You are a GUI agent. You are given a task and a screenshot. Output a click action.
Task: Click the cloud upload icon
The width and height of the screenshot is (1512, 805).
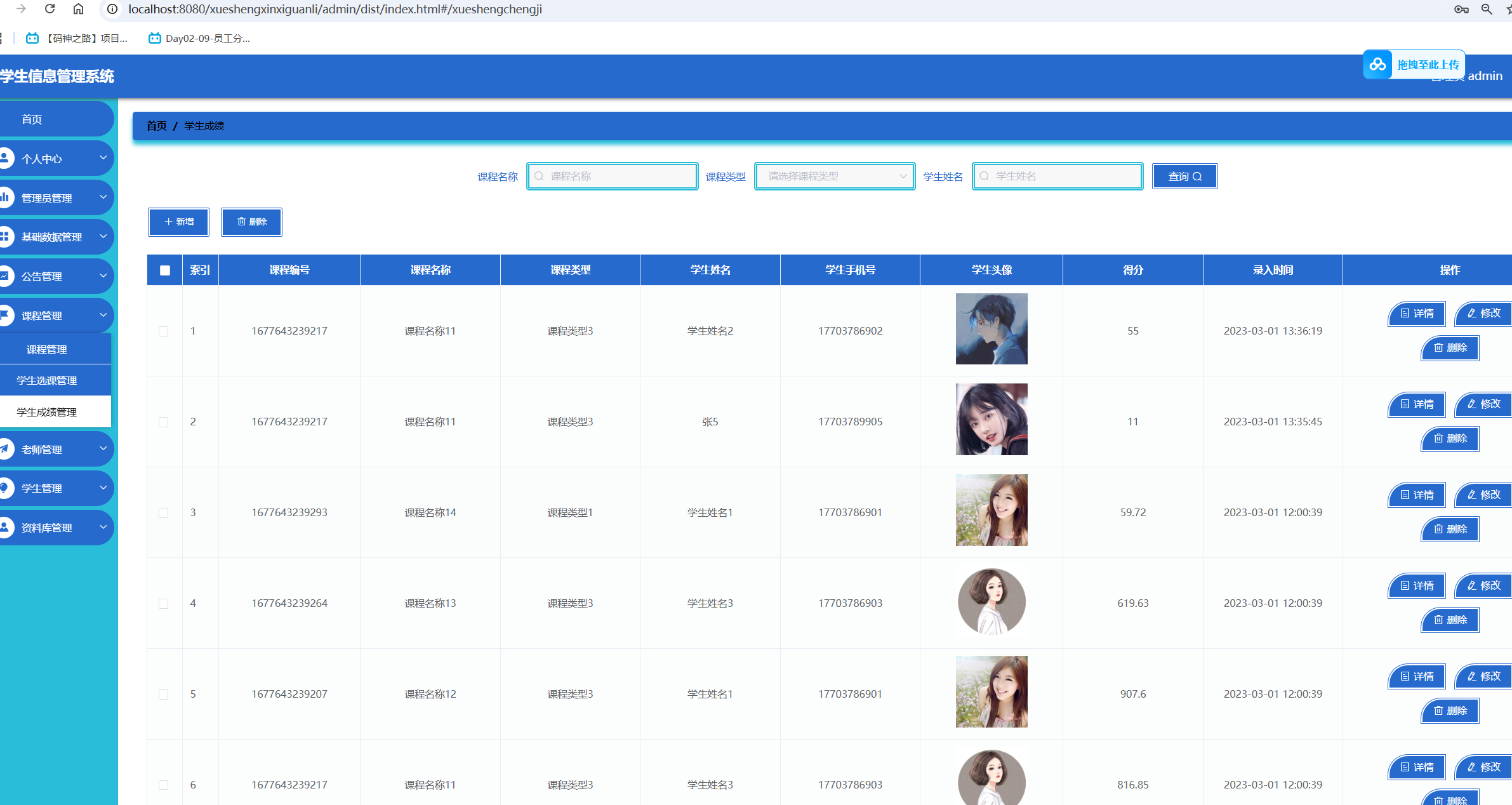[1377, 65]
